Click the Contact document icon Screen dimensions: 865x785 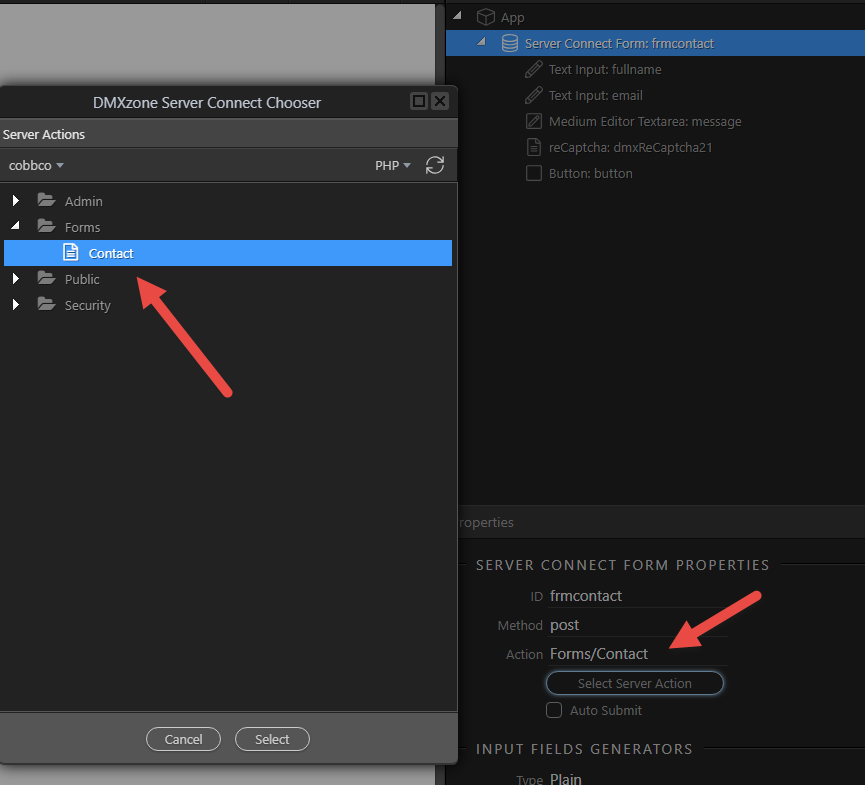pyautogui.click(x=71, y=252)
